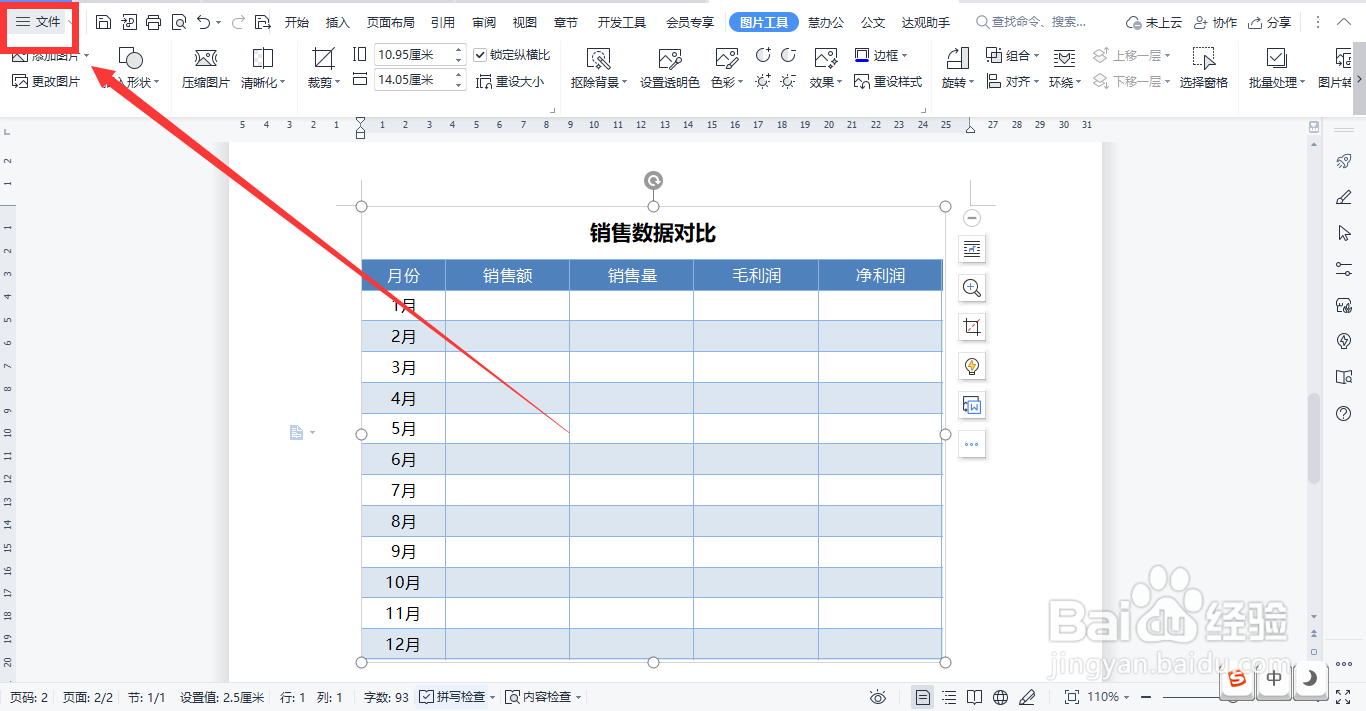This screenshot has height=711, width=1366.
Task: Click the question mark help icon in sidebar
Action: tap(1344, 413)
